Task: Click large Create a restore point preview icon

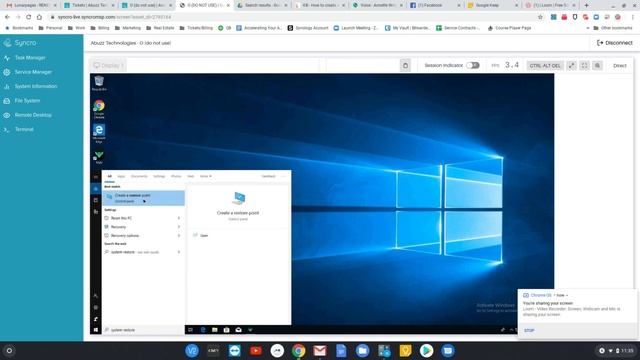Action: (238, 199)
